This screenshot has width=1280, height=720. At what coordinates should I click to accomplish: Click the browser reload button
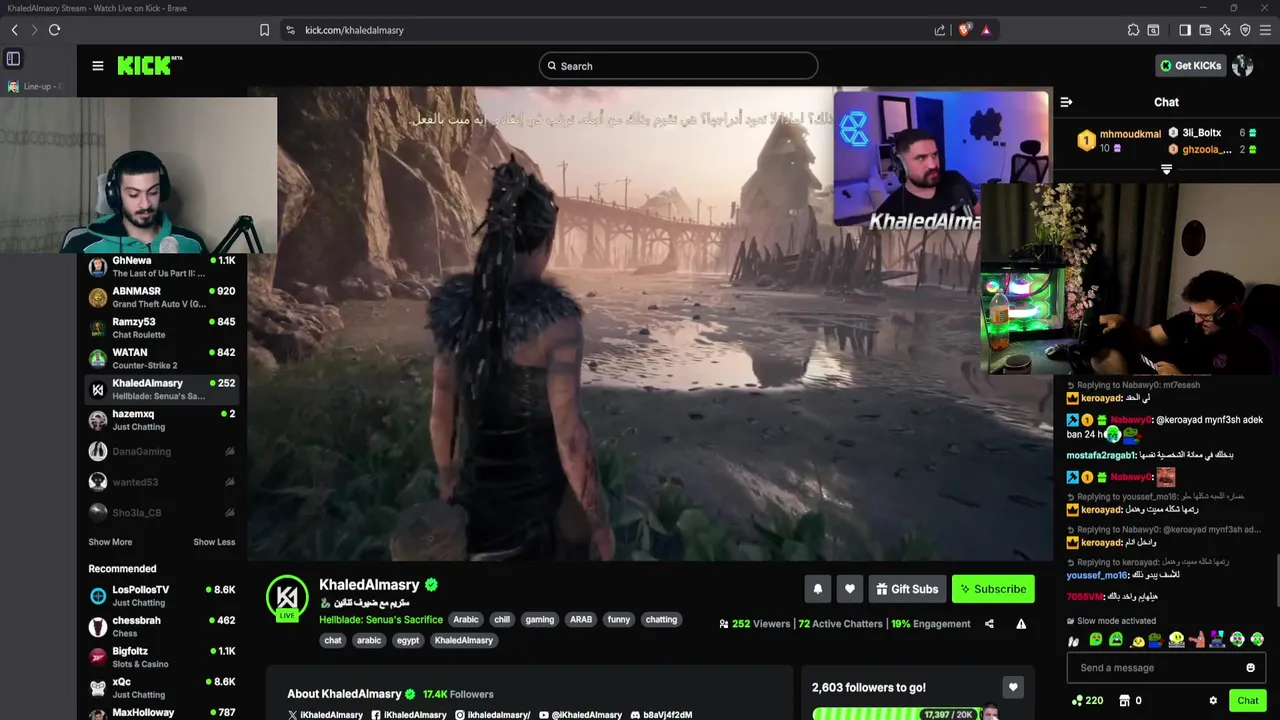pyautogui.click(x=54, y=30)
